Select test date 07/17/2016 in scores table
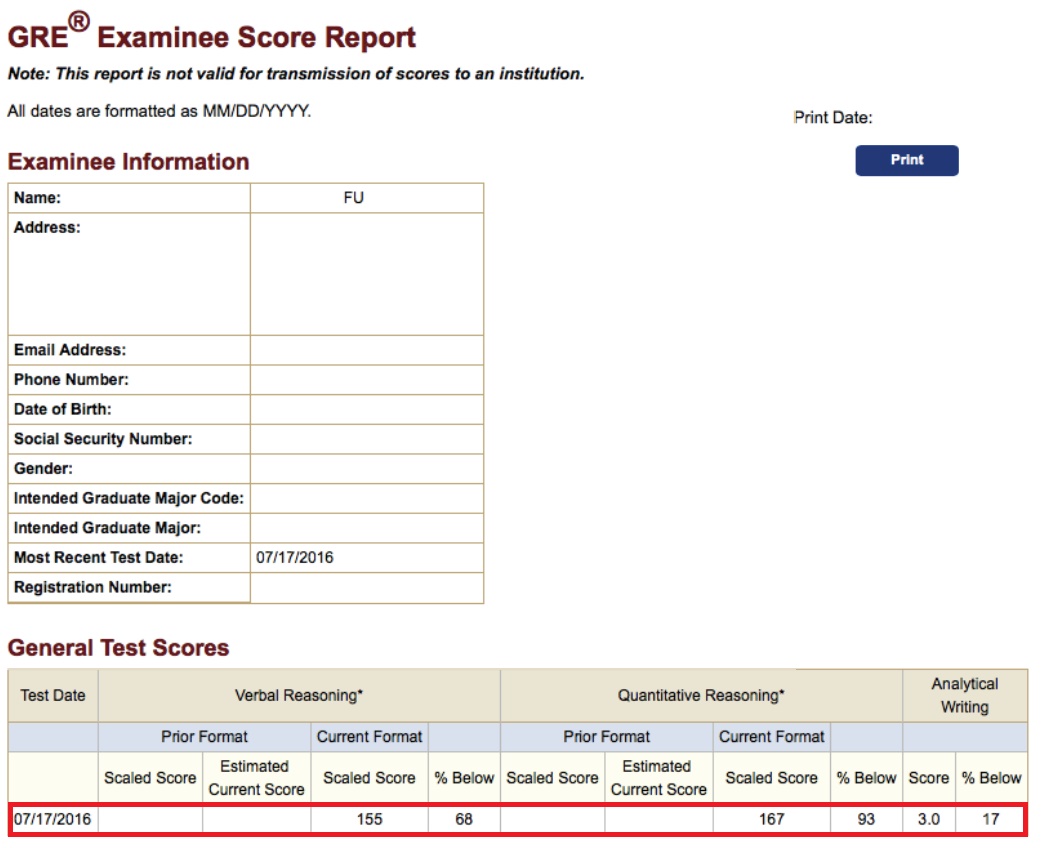The height and width of the screenshot is (848, 1060). [52, 819]
